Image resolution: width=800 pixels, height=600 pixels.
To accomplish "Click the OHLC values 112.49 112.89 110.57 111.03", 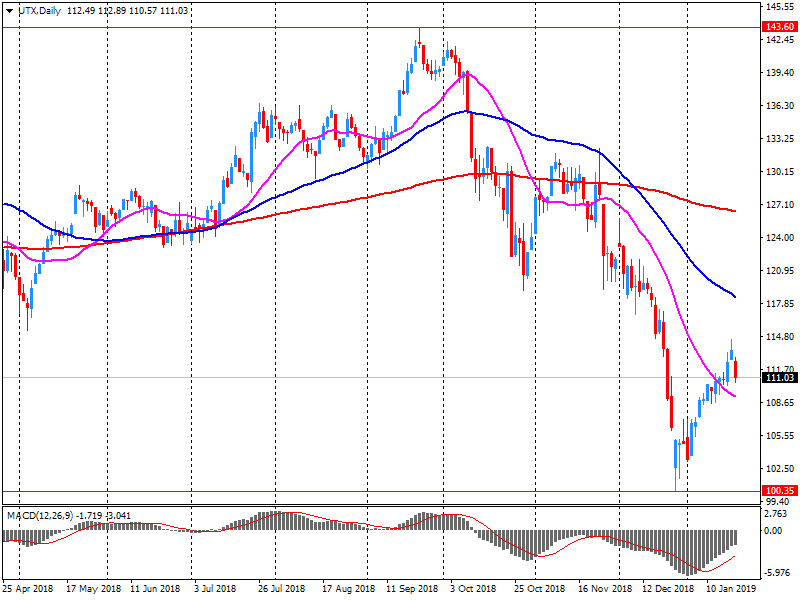I will coord(127,11).
